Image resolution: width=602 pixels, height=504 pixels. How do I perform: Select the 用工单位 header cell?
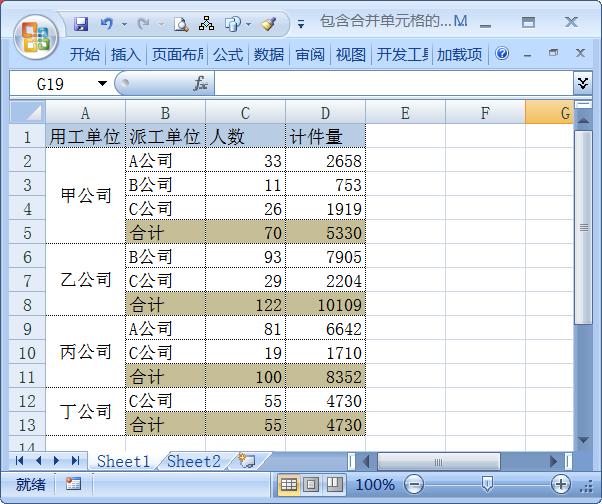click(x=85, y=136)
